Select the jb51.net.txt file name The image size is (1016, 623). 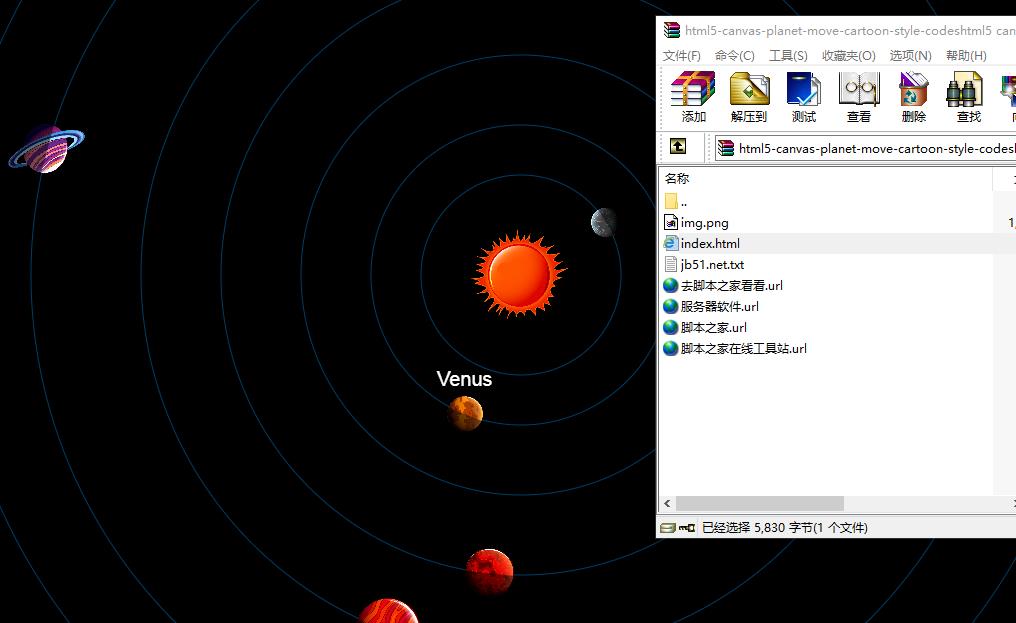712,264
